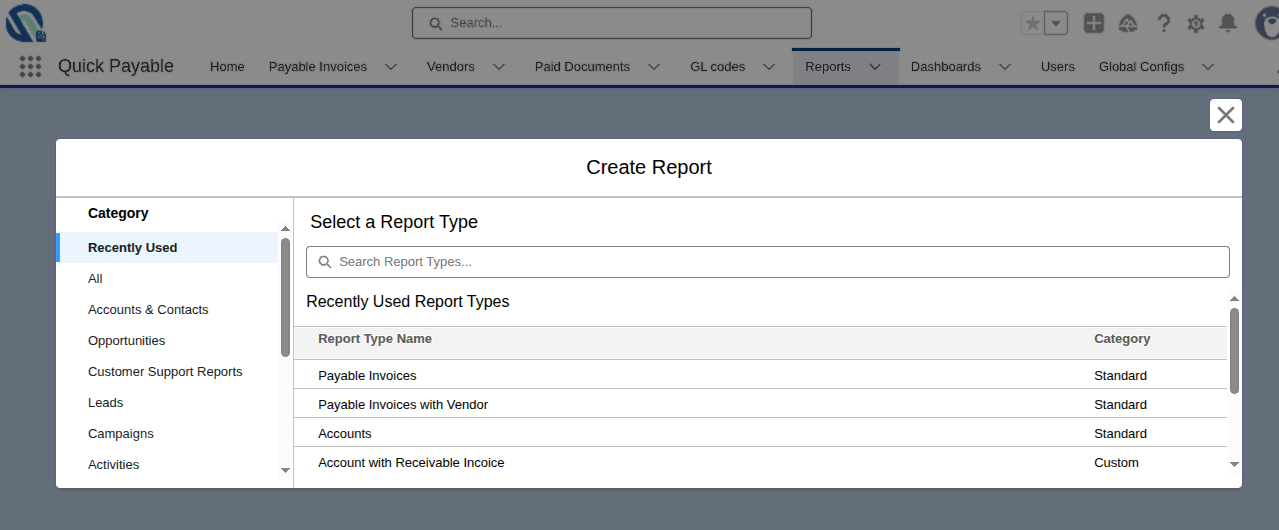The width and height of the screenshot is (1279, 530).
Task: Open the Dashboards tab
Action: (946, 67)
